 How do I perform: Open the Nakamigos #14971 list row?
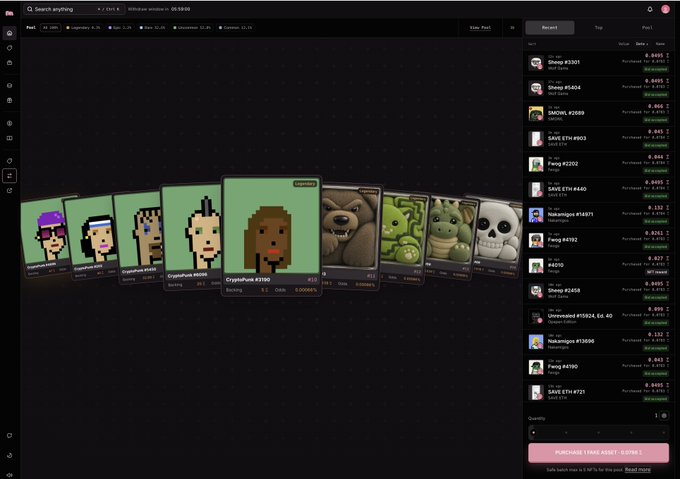pos(598,215)
